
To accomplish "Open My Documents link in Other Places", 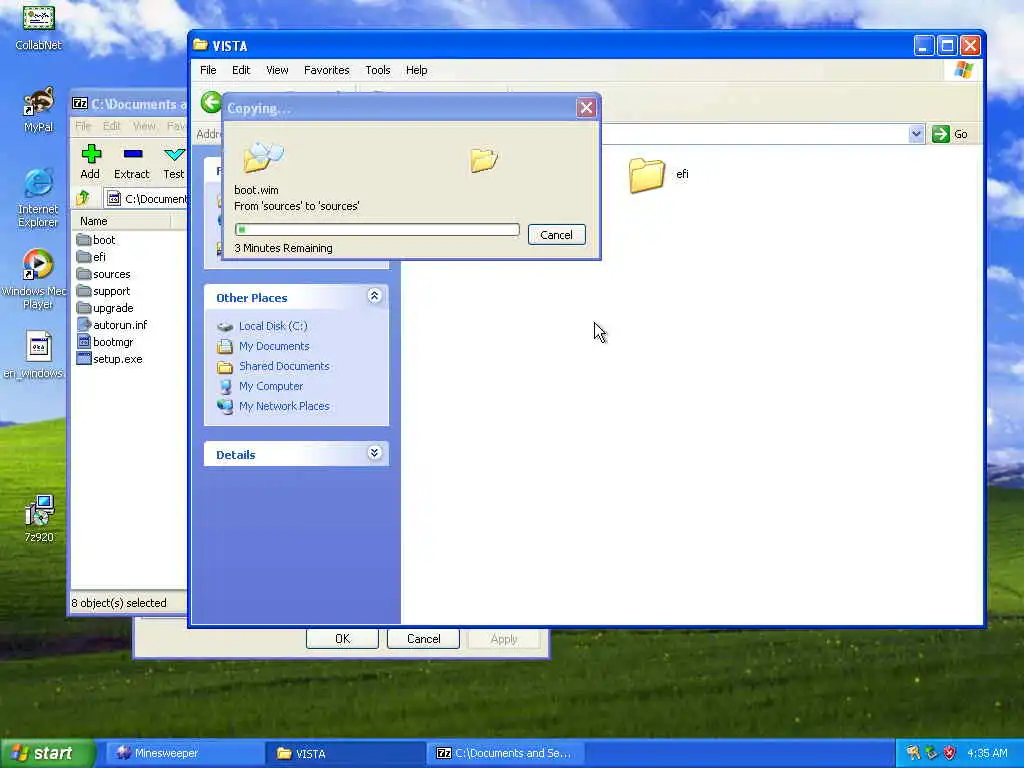I will click(263, 346).
